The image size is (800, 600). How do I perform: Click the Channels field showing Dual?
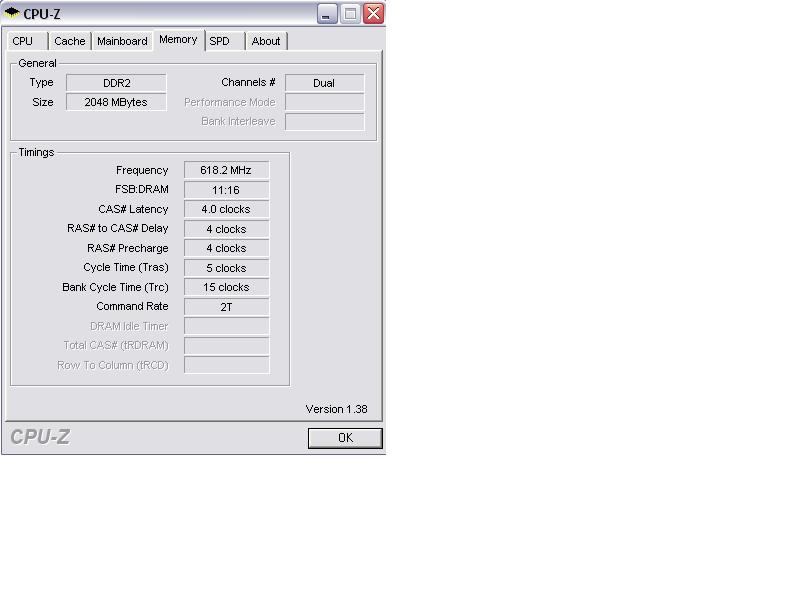(324, 83)
